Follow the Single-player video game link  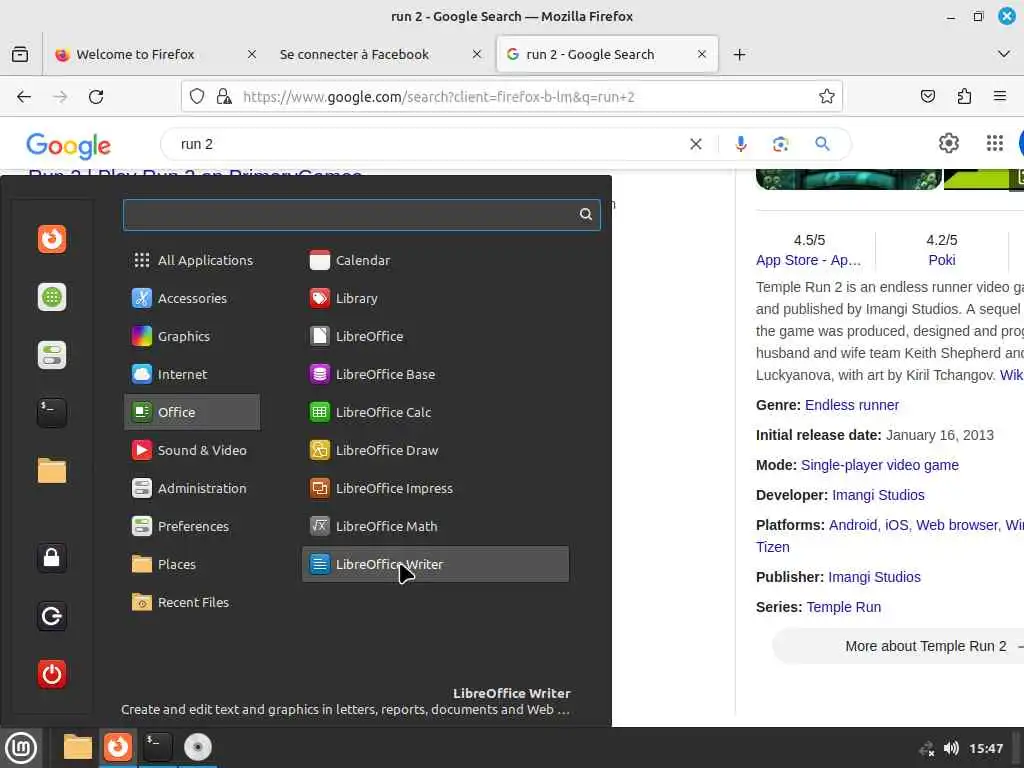pos(880,465)
